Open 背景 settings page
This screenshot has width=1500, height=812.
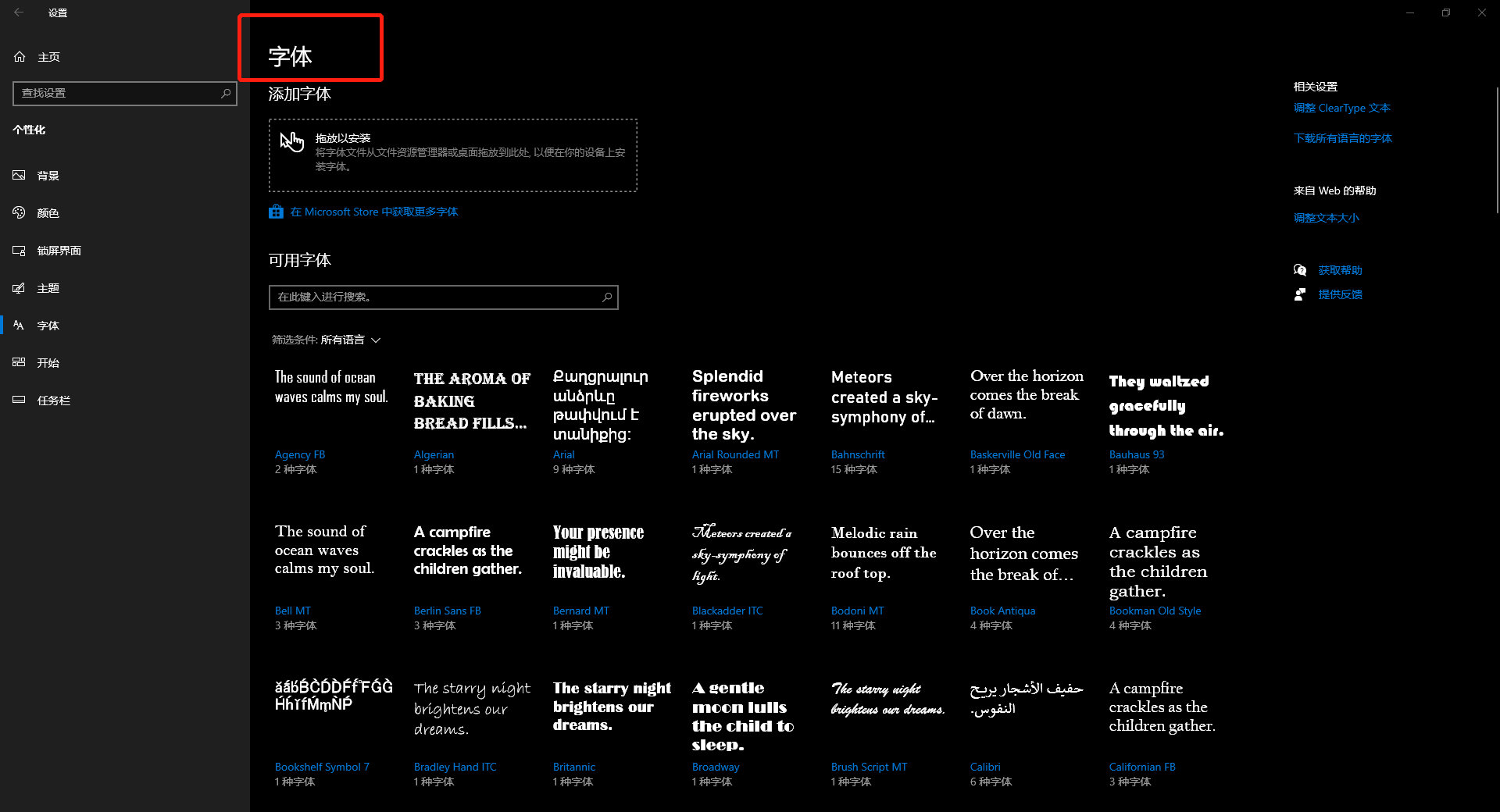(125, 176)
